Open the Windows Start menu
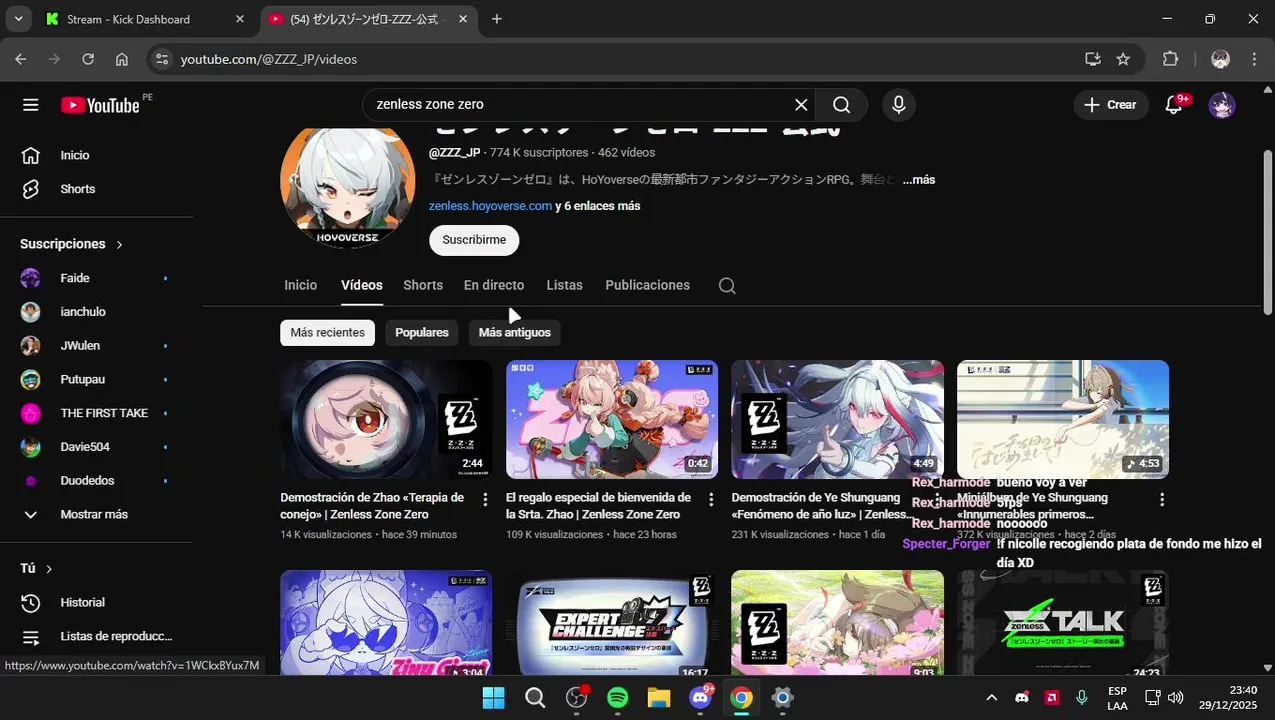1275x720 pixels. click(x=494, y=698)
